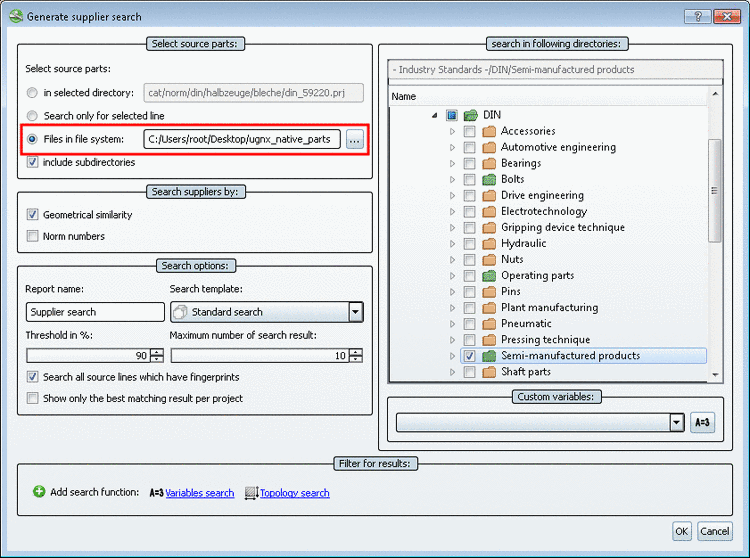Click the Pneumatic folder icon
The width and height of the screenshot is (750, 558).
(489, 324)
